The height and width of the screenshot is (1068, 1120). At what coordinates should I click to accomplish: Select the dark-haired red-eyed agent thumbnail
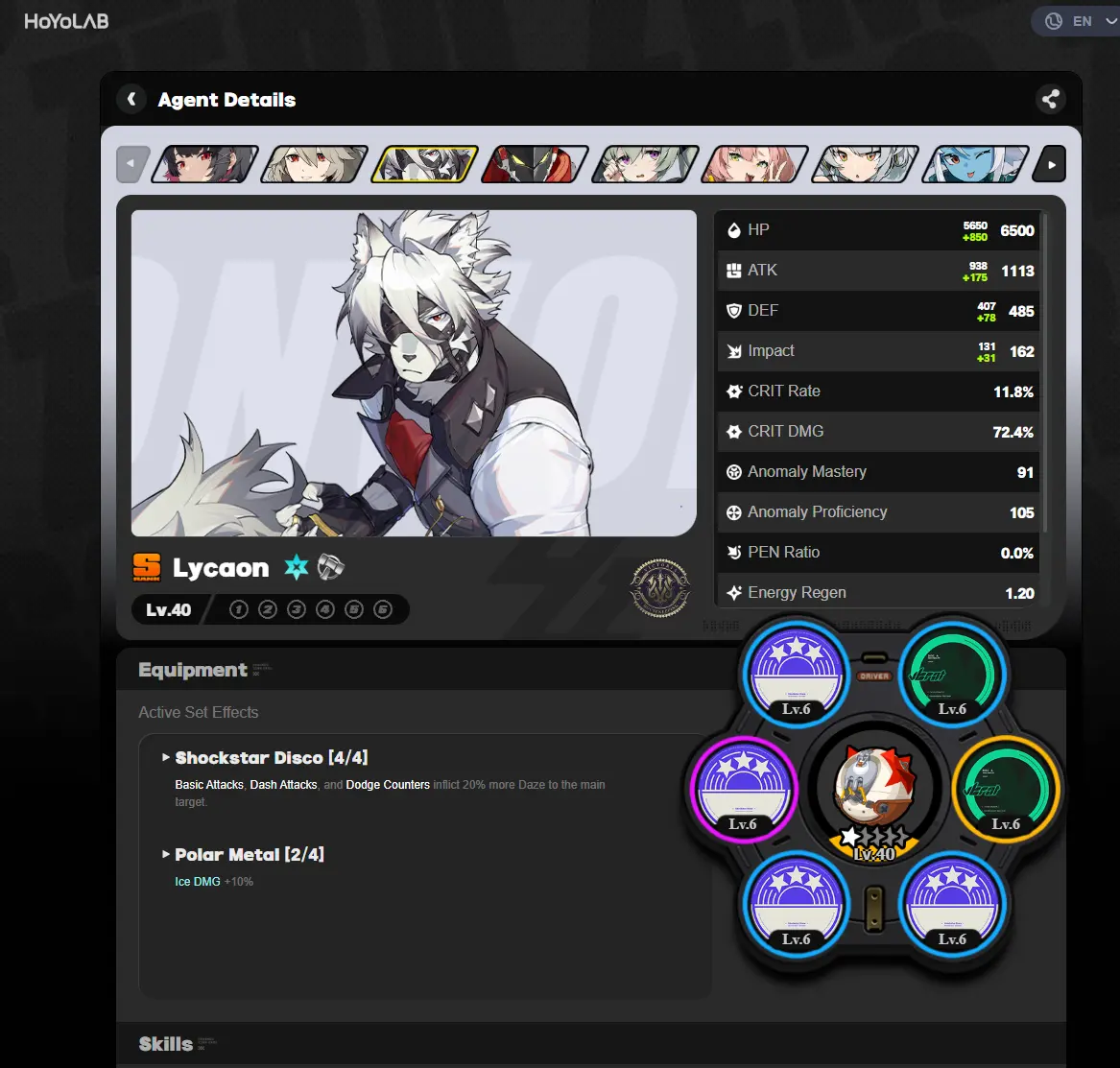205,164
